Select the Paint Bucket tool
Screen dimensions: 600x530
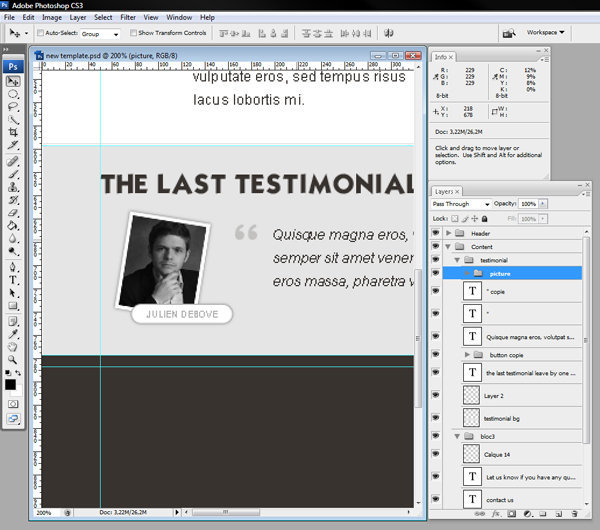click(x=13, y=226)
